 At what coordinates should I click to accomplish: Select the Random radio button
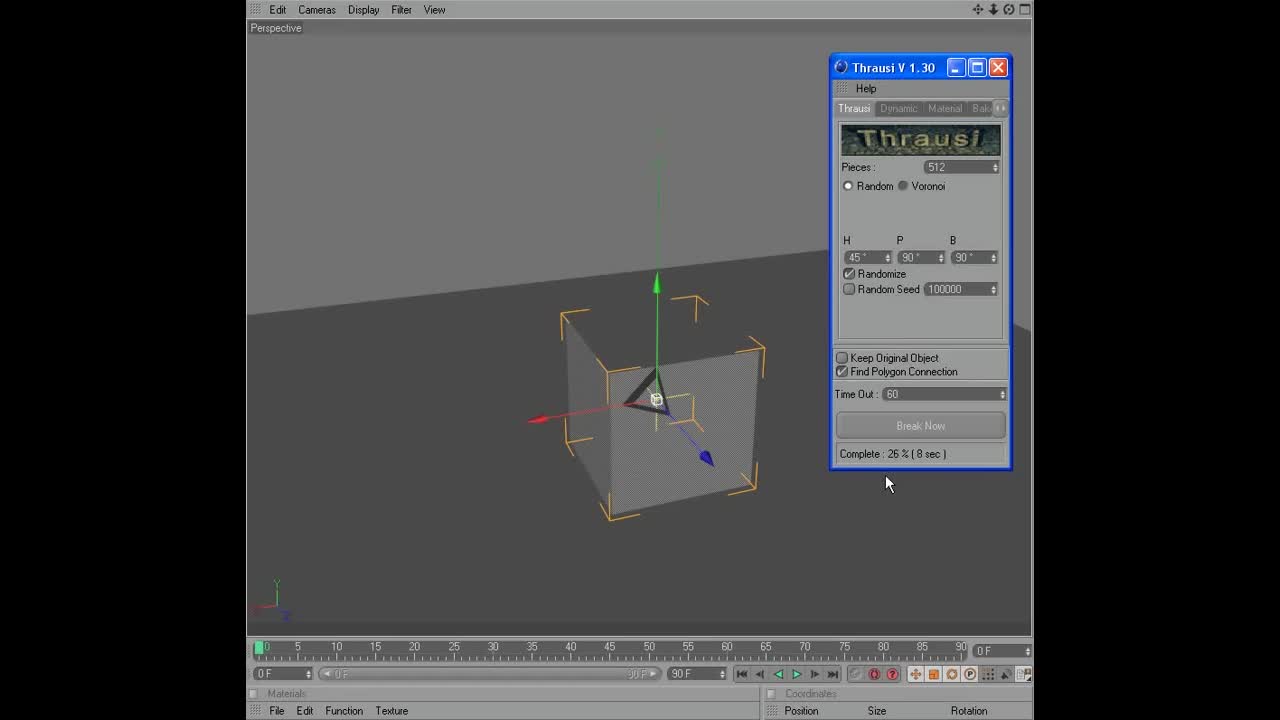(848, 186)
